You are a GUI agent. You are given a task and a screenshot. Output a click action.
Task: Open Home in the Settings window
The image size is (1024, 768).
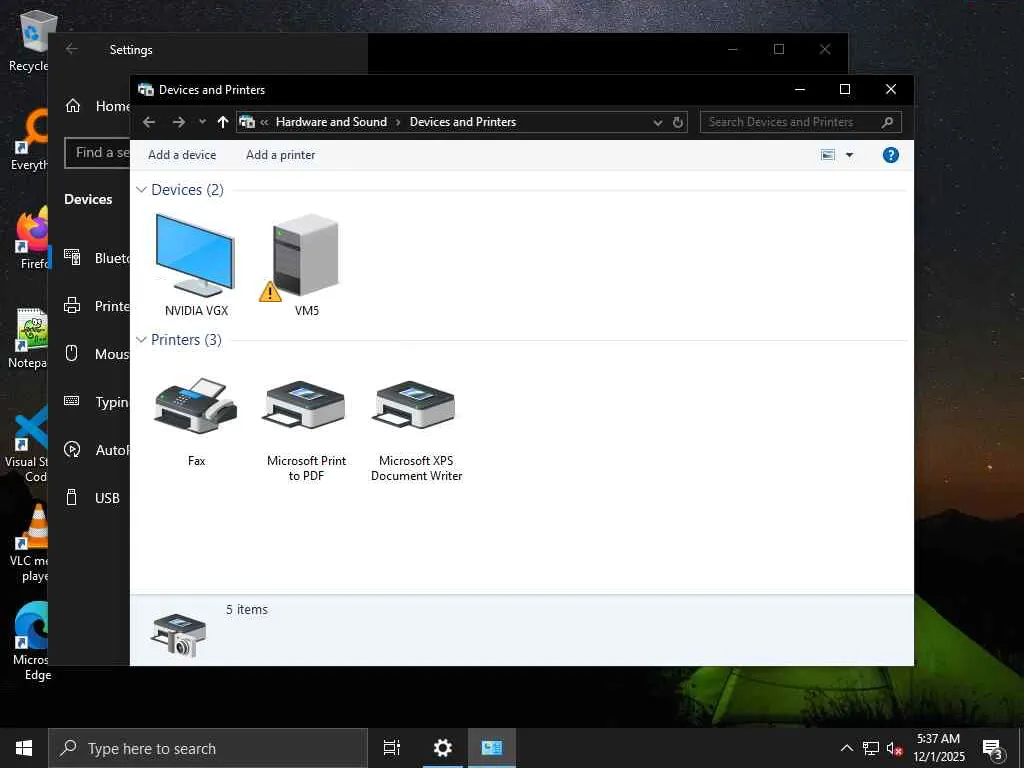[97, 106]
